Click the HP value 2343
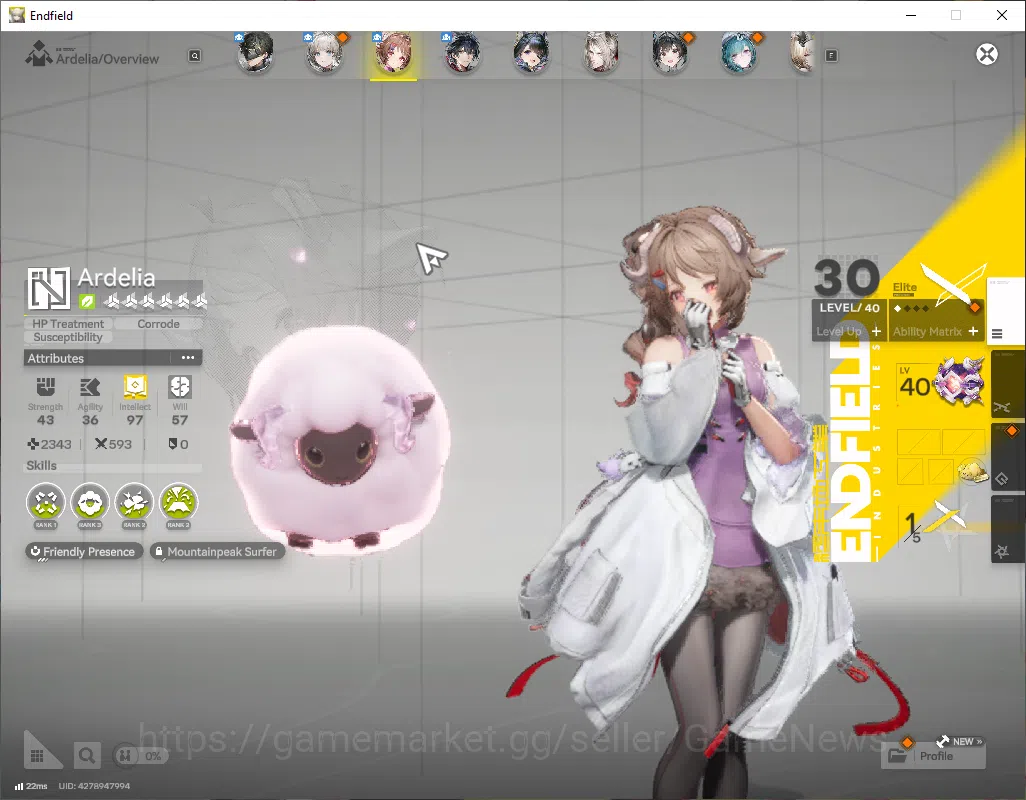The image size is (1026, 800). 56,444
